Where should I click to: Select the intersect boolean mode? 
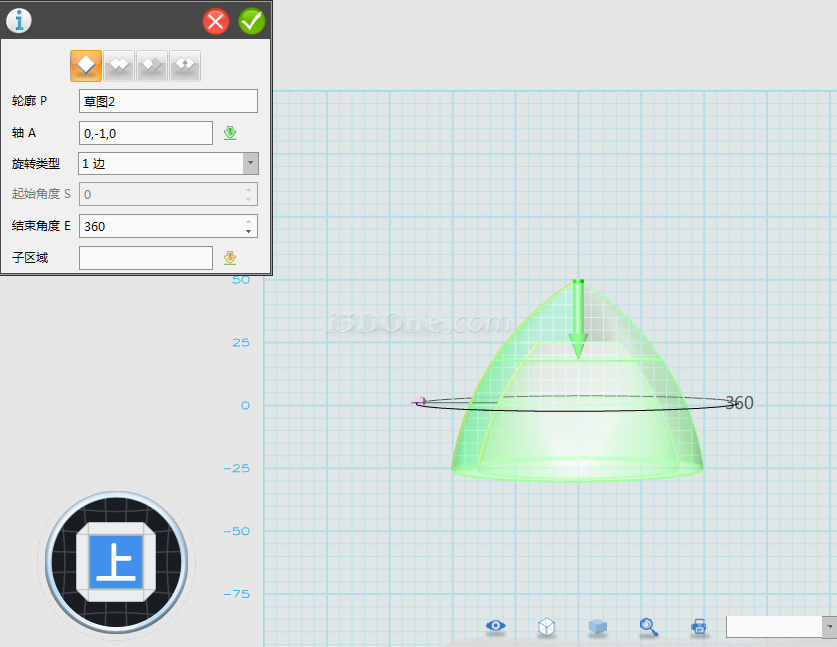[185, 65]
